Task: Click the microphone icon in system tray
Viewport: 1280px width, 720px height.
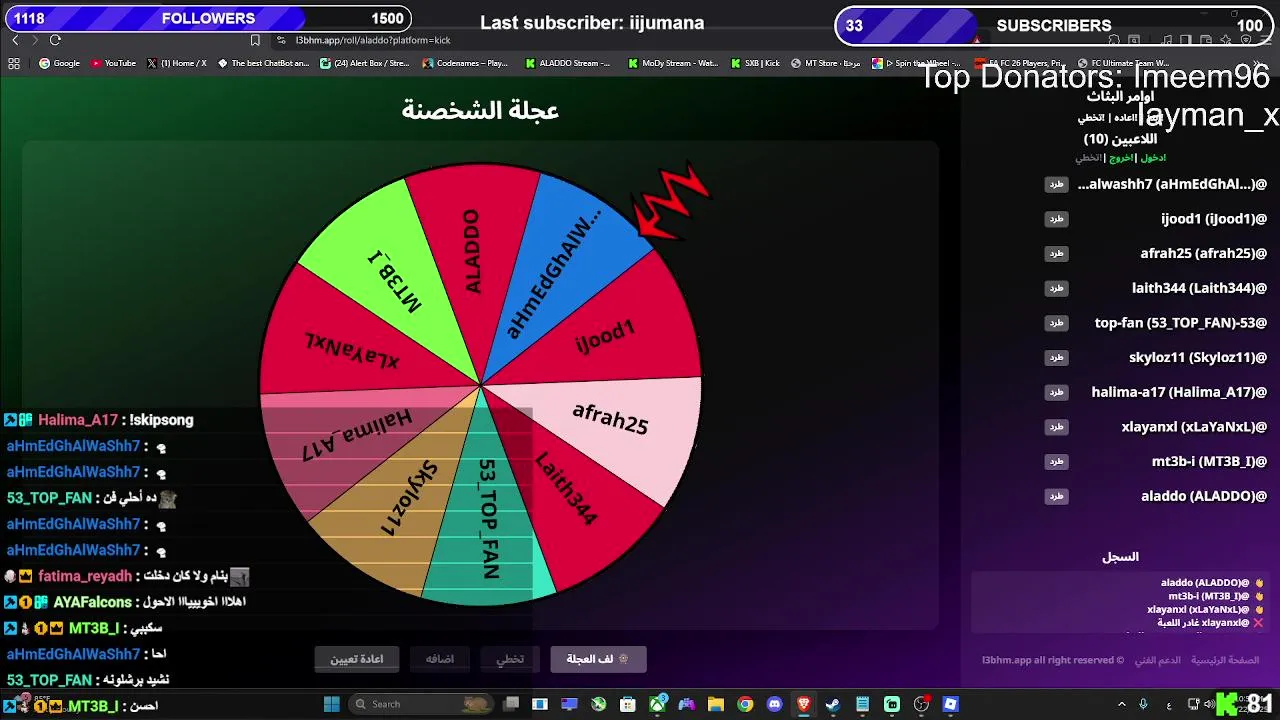Action: point(1143,704)
